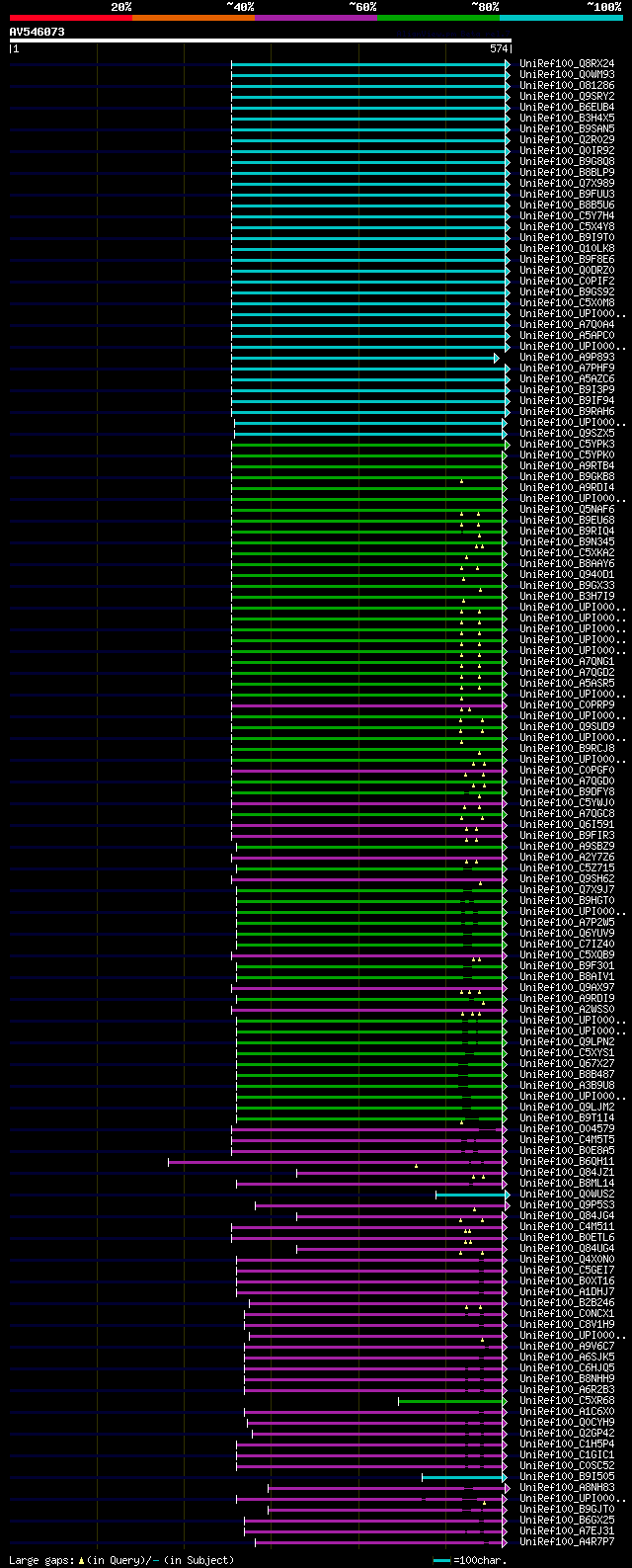Click the red 20% legend segment
Image resolution: width=632 pixels, height=1568 pixels.
coord(71,18)
